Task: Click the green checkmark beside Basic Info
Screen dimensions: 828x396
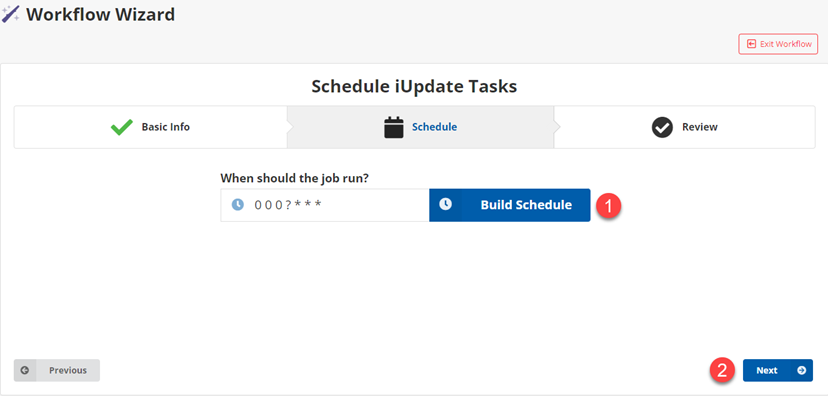Action: (122, 127)
